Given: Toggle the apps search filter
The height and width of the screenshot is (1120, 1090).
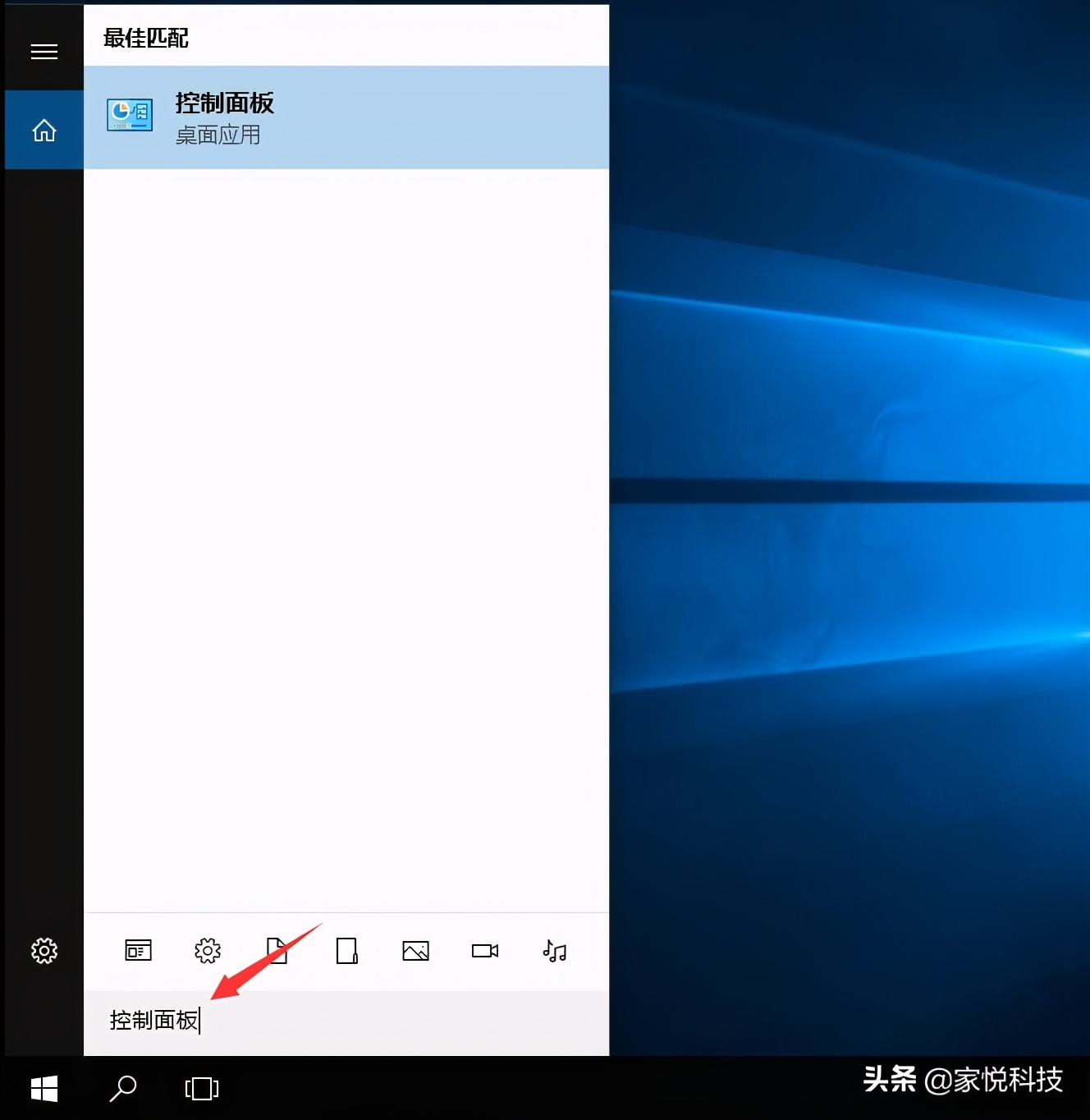Looking at the screenshot, I should (138, 951).
